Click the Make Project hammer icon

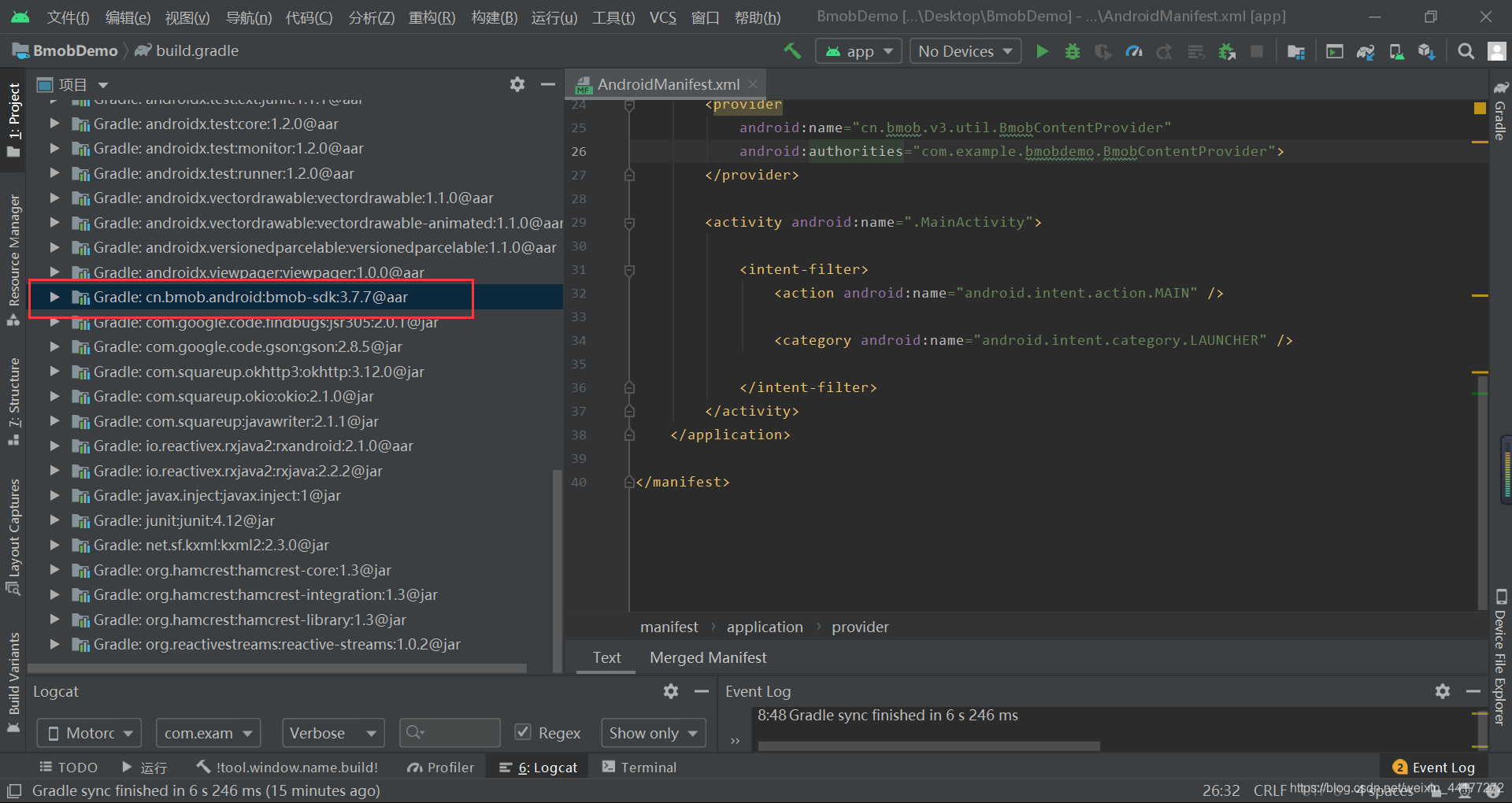click(x=792, y=51)
